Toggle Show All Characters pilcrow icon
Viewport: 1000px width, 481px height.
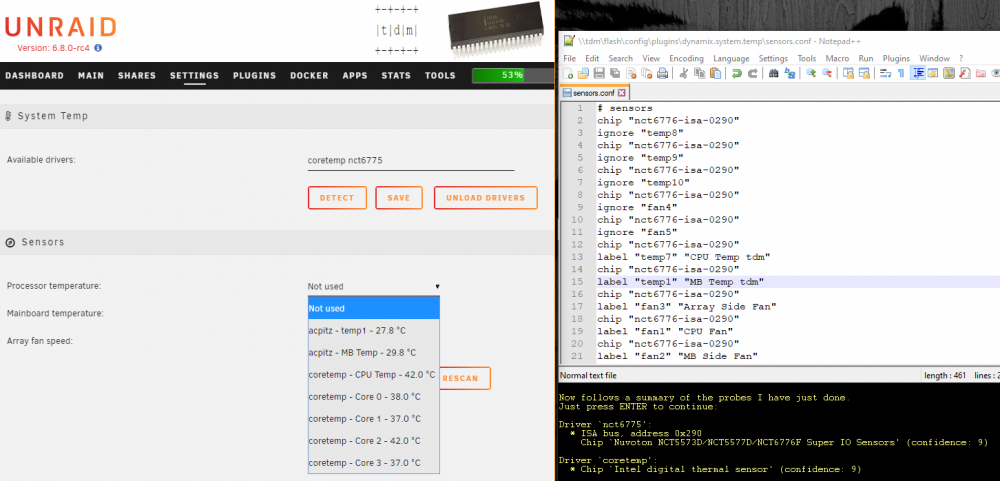(901, 73)
